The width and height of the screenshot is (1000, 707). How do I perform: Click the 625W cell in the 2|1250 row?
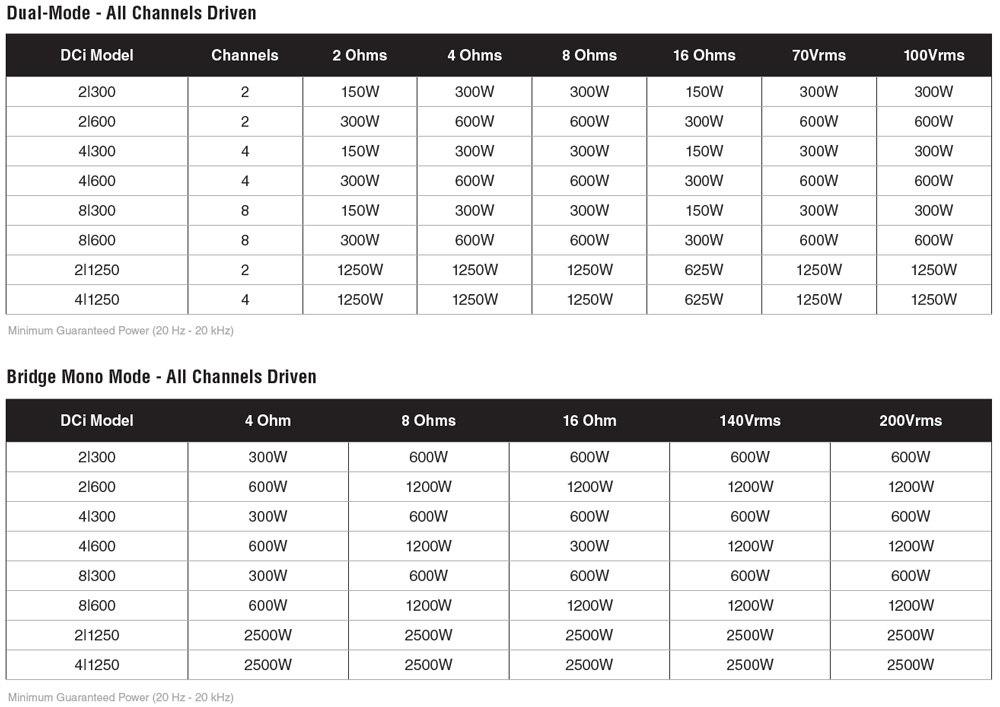click(704, 270)
